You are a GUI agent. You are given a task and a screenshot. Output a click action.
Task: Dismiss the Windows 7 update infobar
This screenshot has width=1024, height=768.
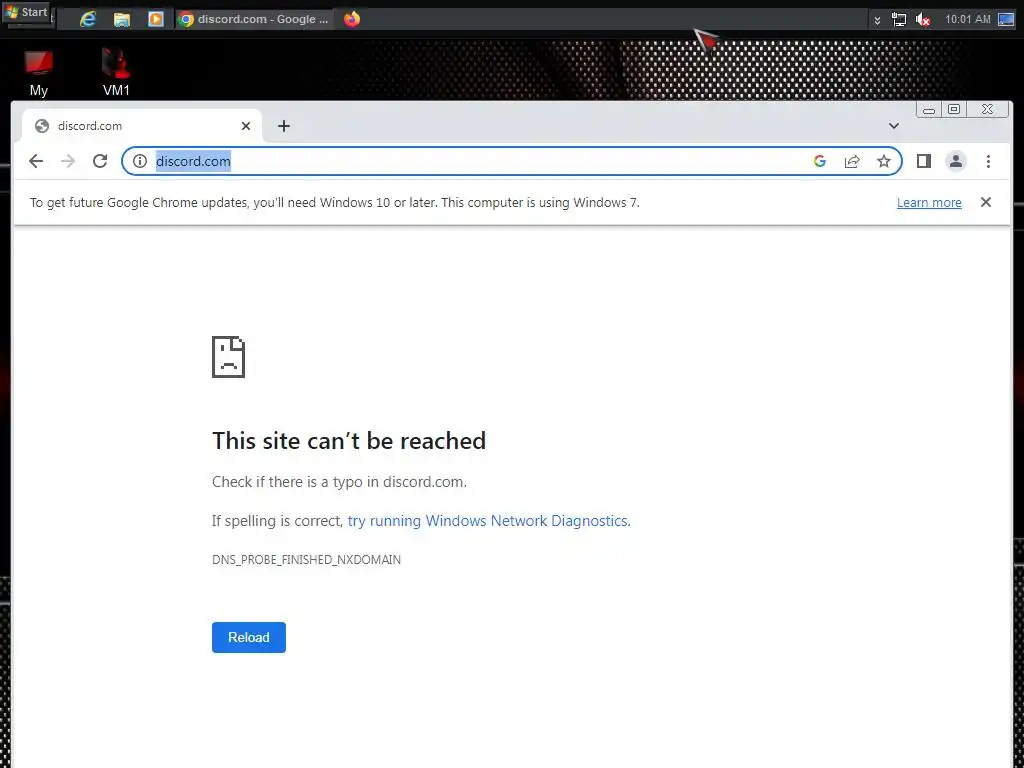click(985, 202)
